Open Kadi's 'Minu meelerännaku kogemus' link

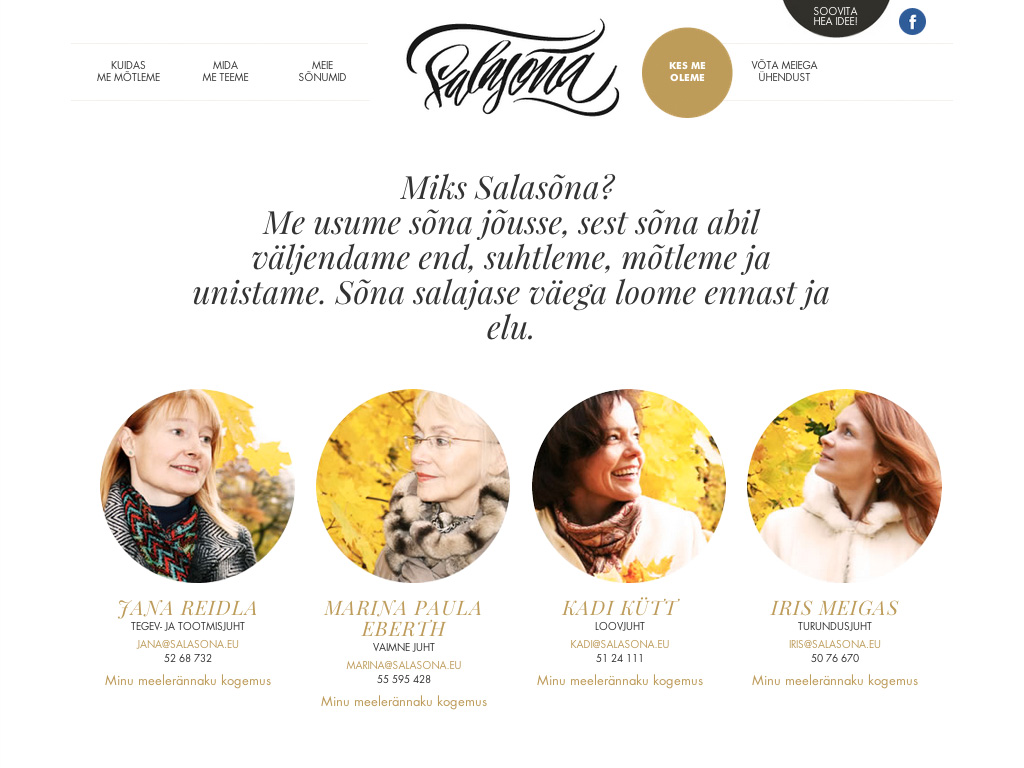(619, 680)
